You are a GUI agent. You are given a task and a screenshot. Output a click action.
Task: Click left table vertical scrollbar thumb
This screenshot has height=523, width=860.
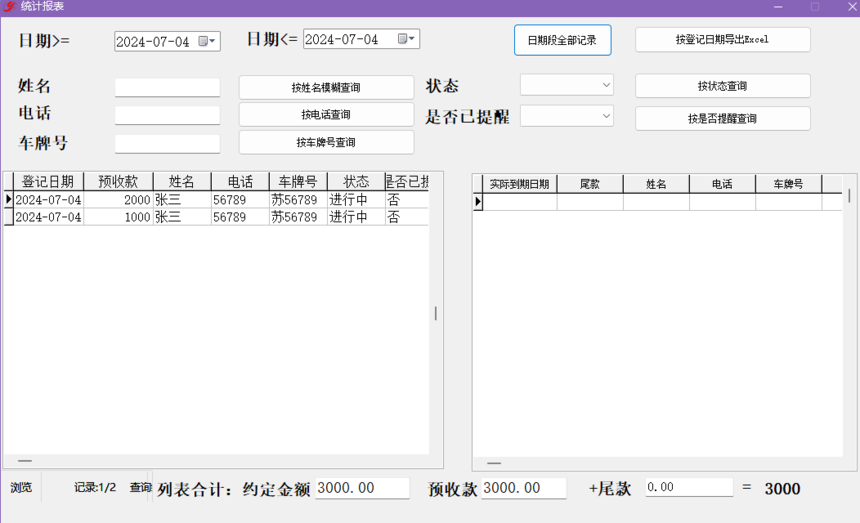(x=435, y=313)
